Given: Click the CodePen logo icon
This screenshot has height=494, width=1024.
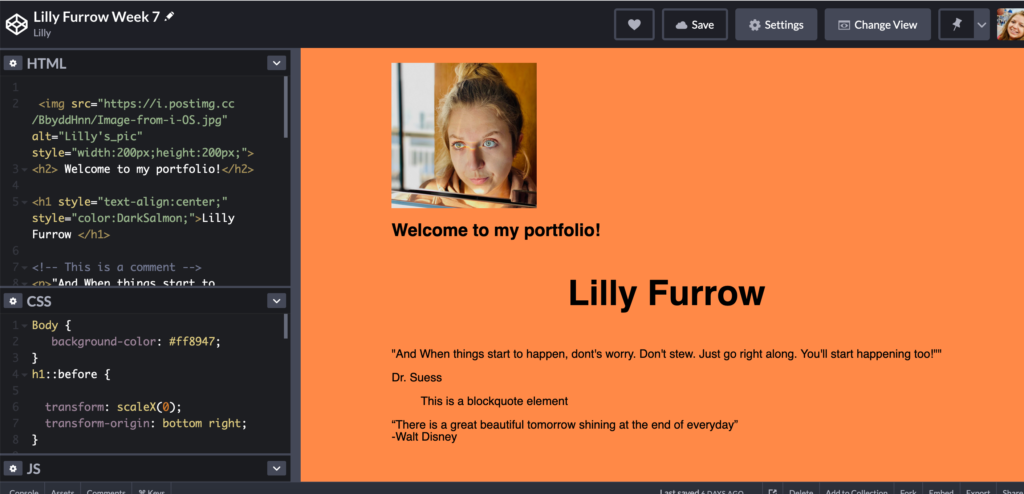Looking at the screenshot, I should tap(14, 24).
